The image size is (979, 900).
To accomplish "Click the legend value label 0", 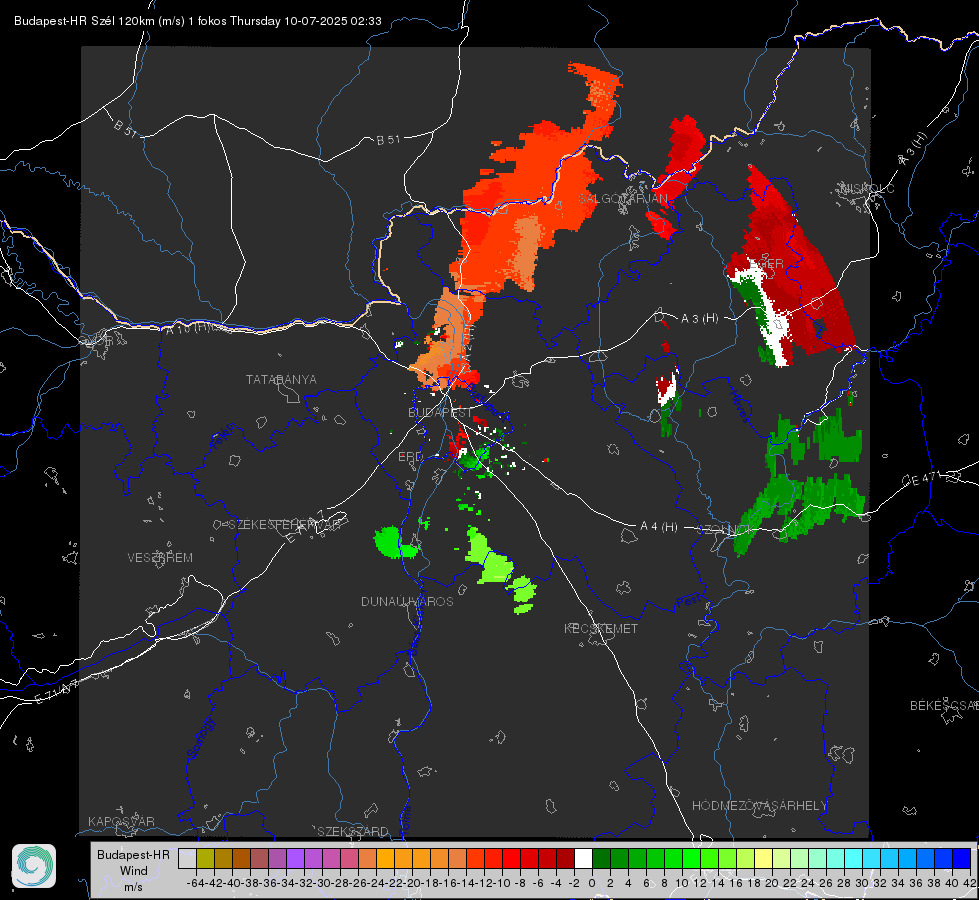I will coord(592,883).
